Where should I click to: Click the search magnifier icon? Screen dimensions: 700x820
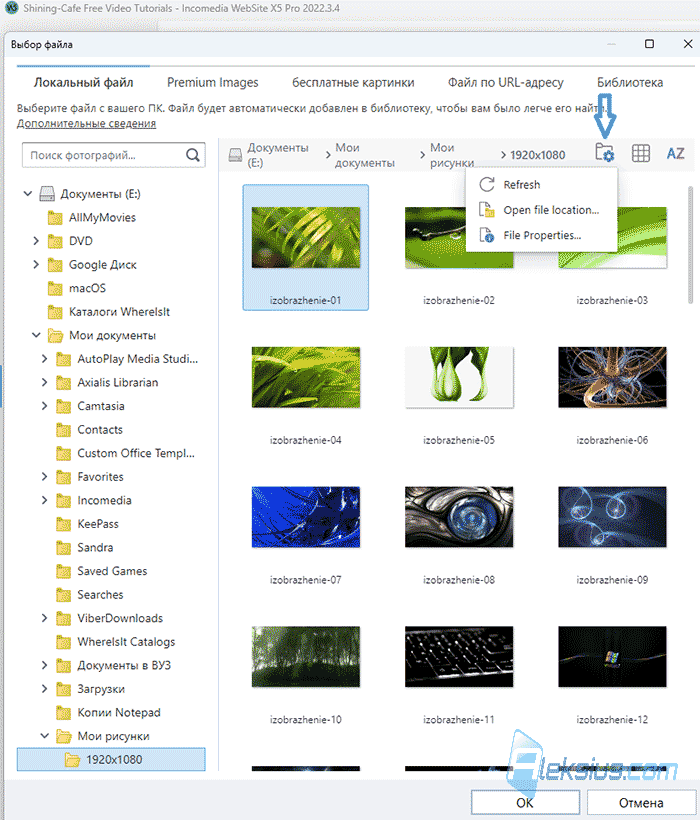192,155
